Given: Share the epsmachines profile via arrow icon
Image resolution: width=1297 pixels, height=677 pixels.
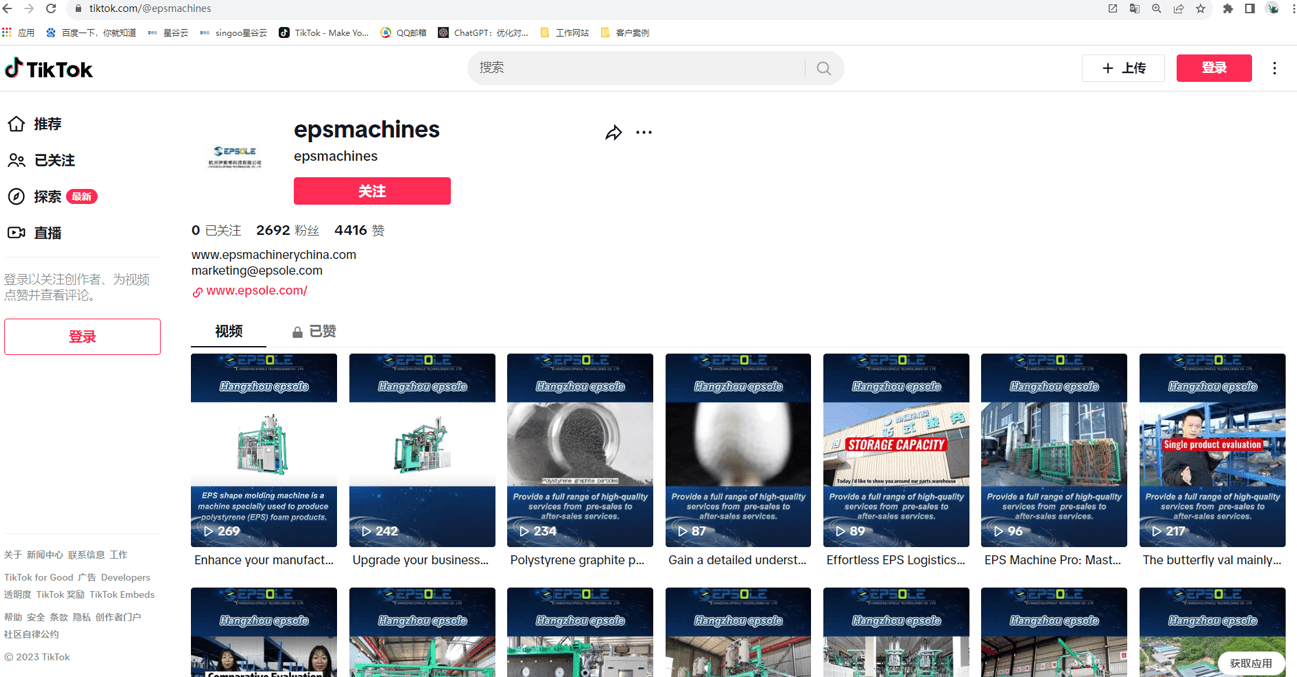Looking at the screenshot, I should coord(613,133).
